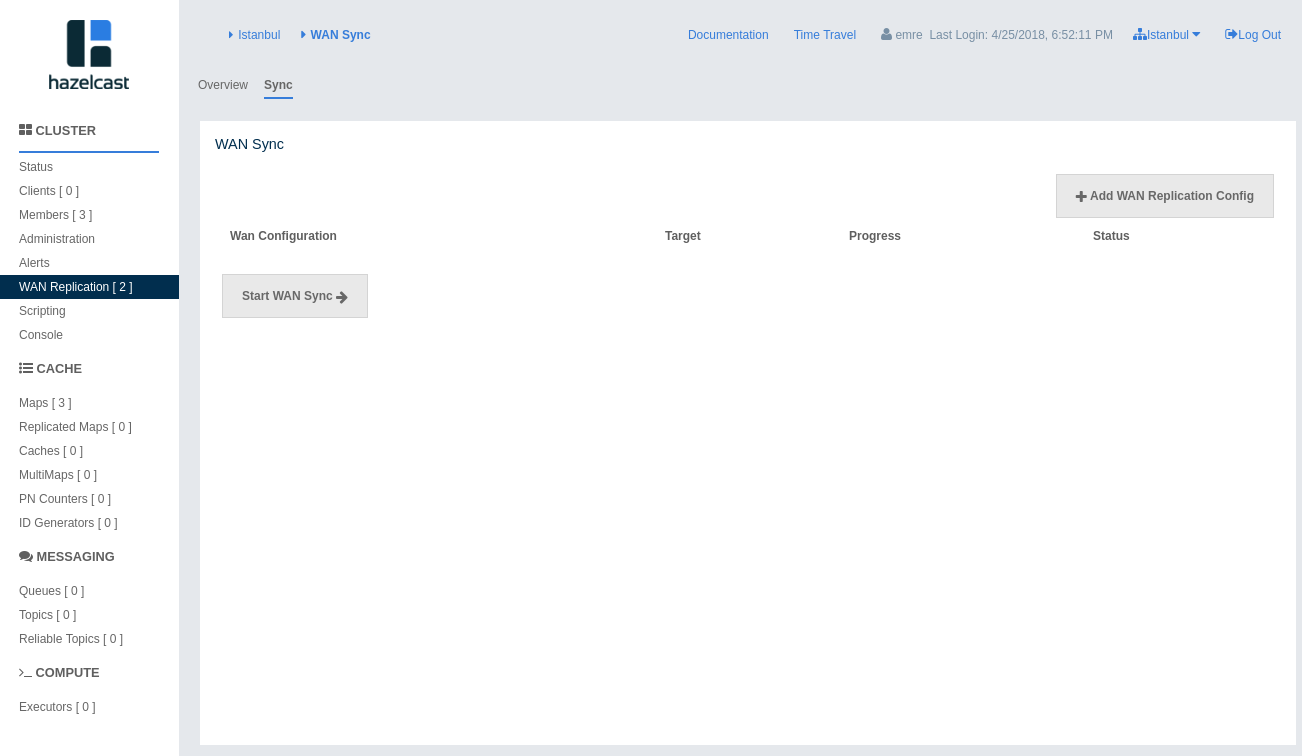Open the Documentation link

tap(728, 34)
